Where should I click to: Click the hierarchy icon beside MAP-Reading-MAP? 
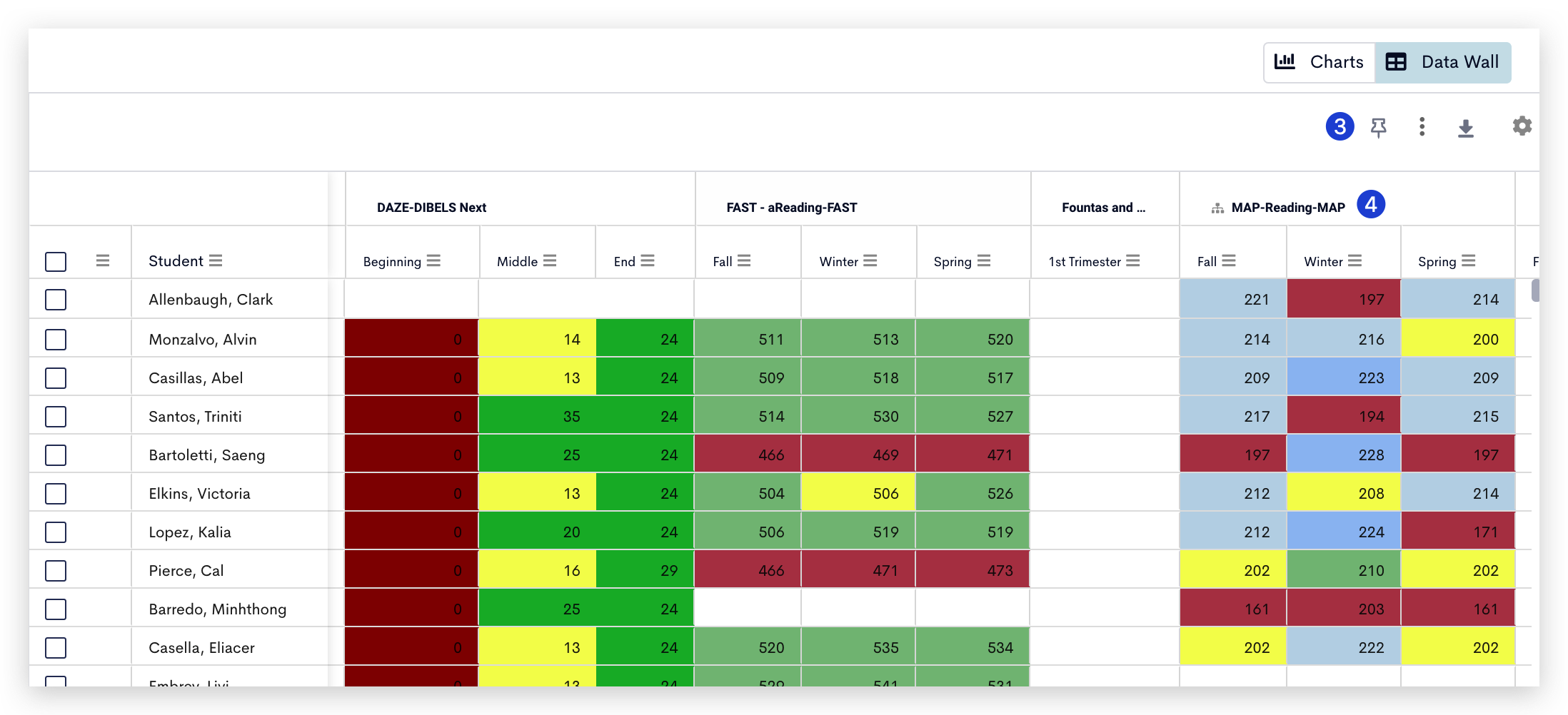tap(1217, 208)
